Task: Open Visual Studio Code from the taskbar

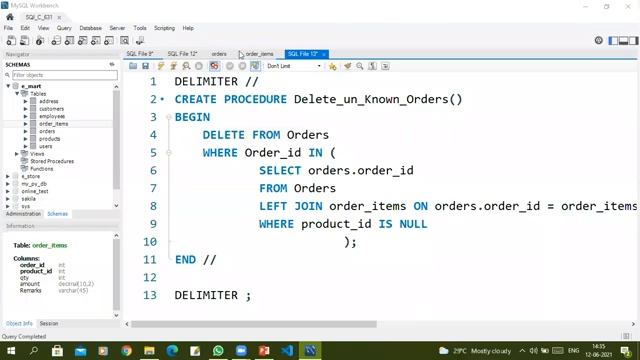Action: pos(287,351)
